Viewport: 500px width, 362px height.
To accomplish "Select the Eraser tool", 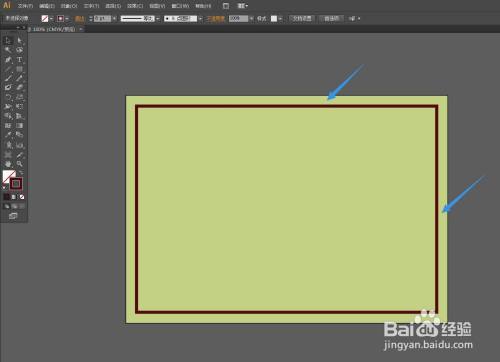I will [20, 88].
